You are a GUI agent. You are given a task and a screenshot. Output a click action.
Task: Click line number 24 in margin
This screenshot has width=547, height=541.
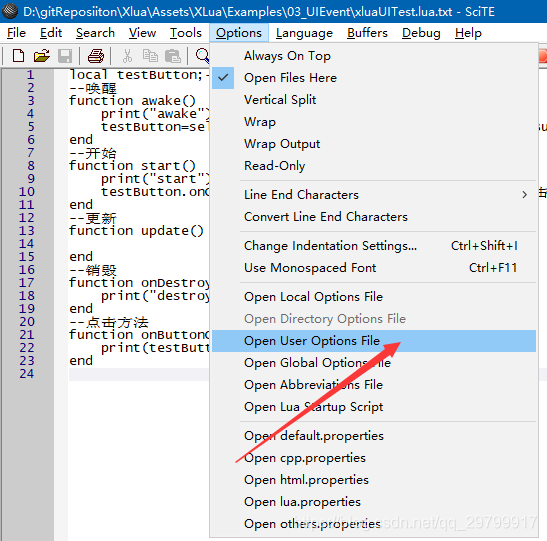pos(27,374)
